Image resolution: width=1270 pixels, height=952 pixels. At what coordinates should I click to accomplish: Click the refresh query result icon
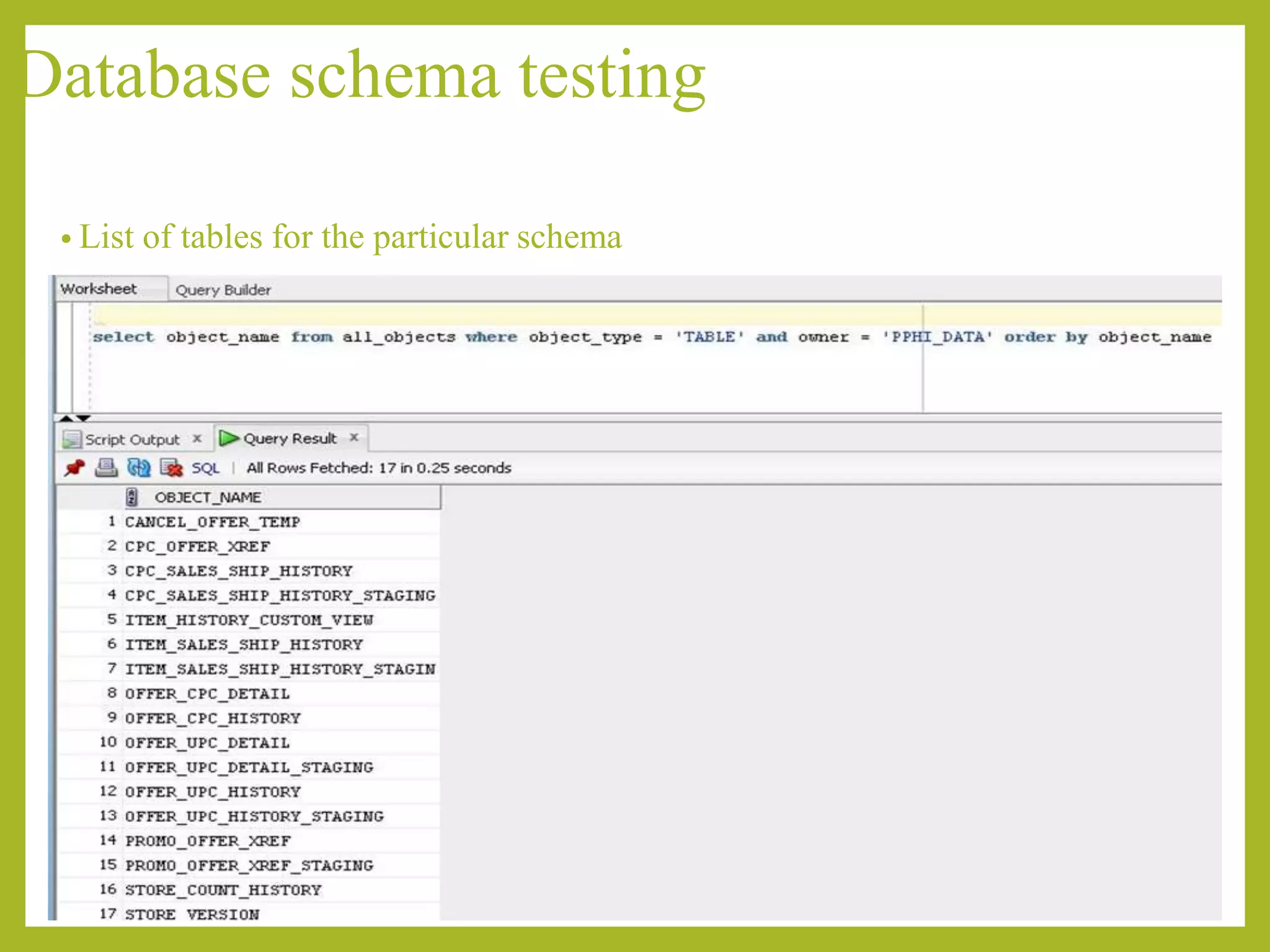click(x=139, y=467)
